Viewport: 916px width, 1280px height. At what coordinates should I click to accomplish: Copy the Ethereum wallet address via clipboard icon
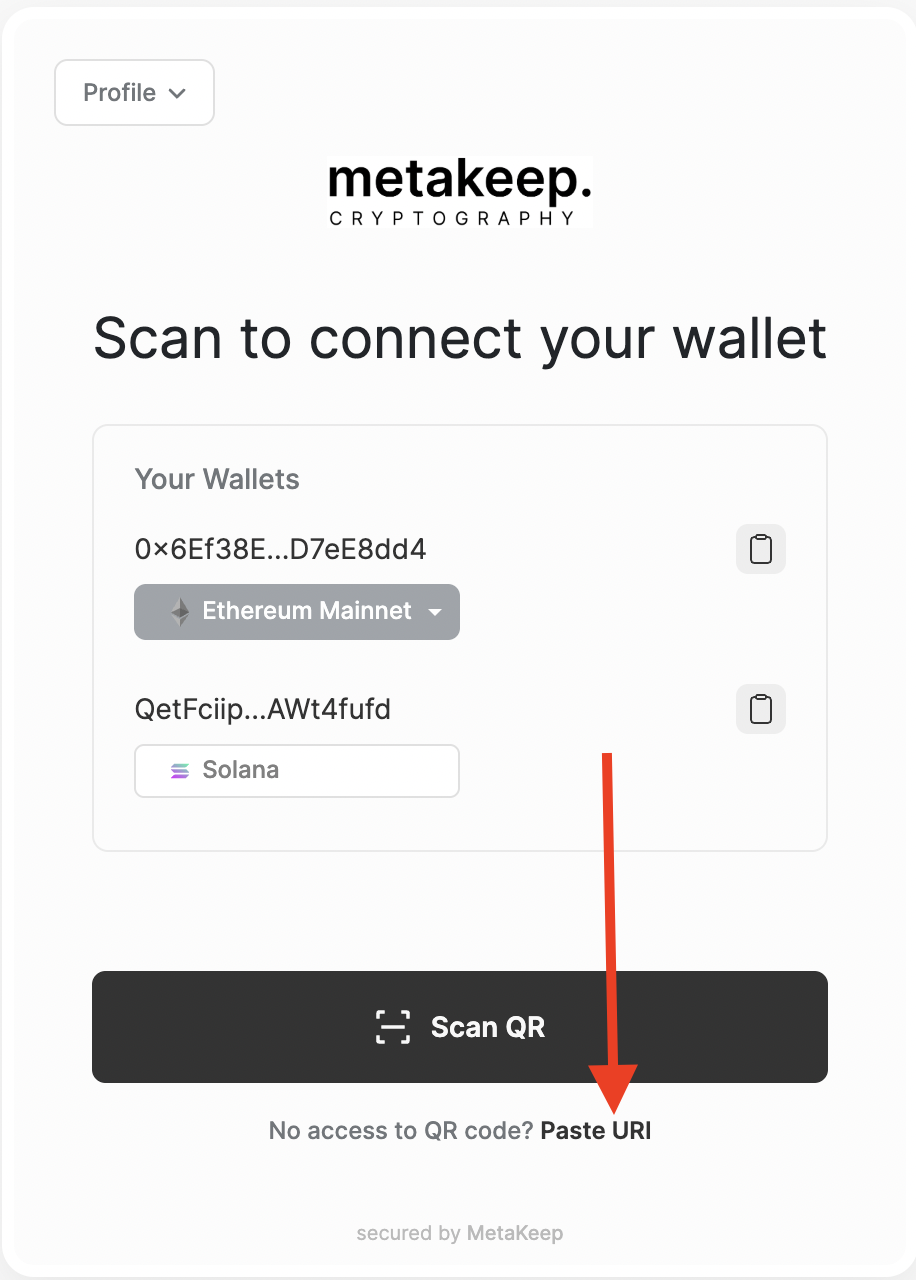click(761, 549)
